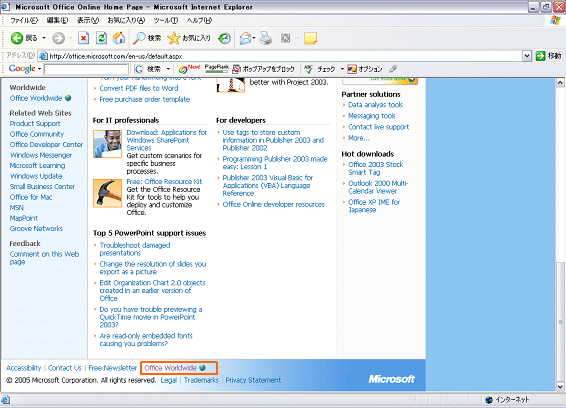
Task: Click the person photo thumbnail for SharePoint download
Action: point(107,144)
